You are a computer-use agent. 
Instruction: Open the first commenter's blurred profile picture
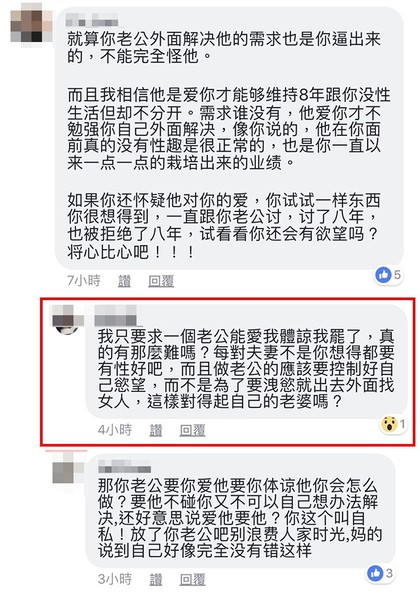pyautogui.click(x=31, y=26)
